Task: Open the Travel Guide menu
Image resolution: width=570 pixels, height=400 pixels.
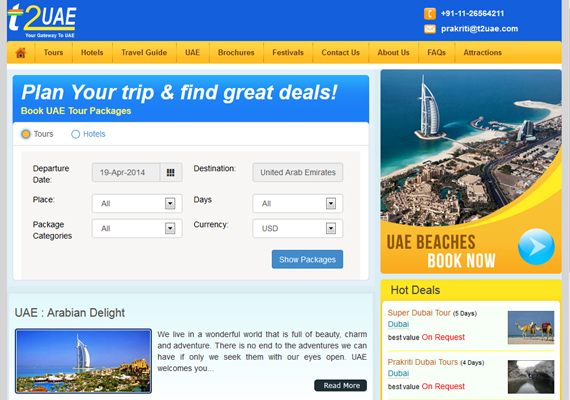Action: pos(144,53)
